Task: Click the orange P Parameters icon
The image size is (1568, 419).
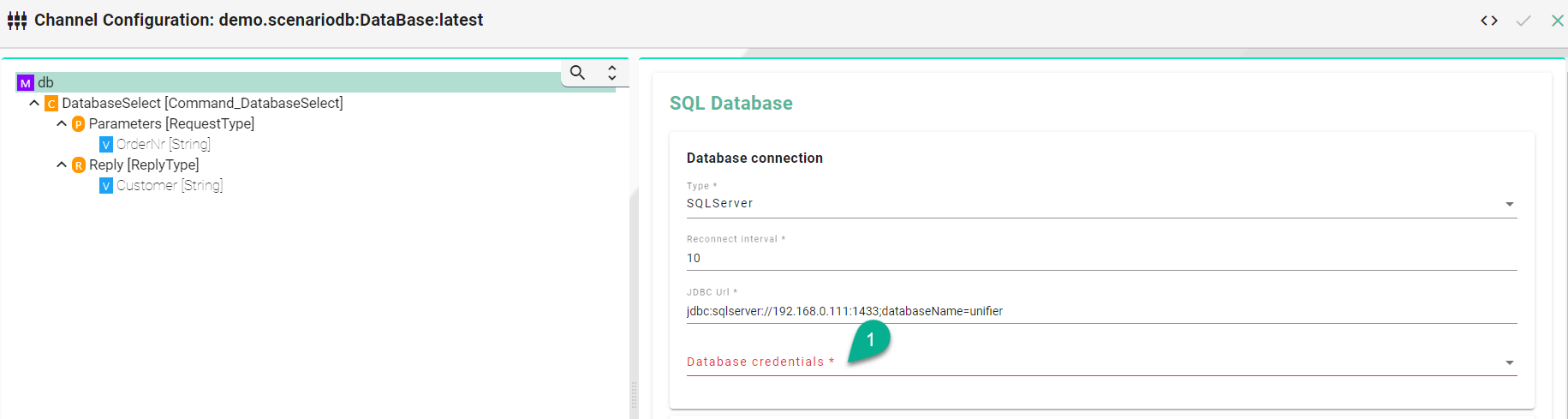Action: tap(78, 124)
